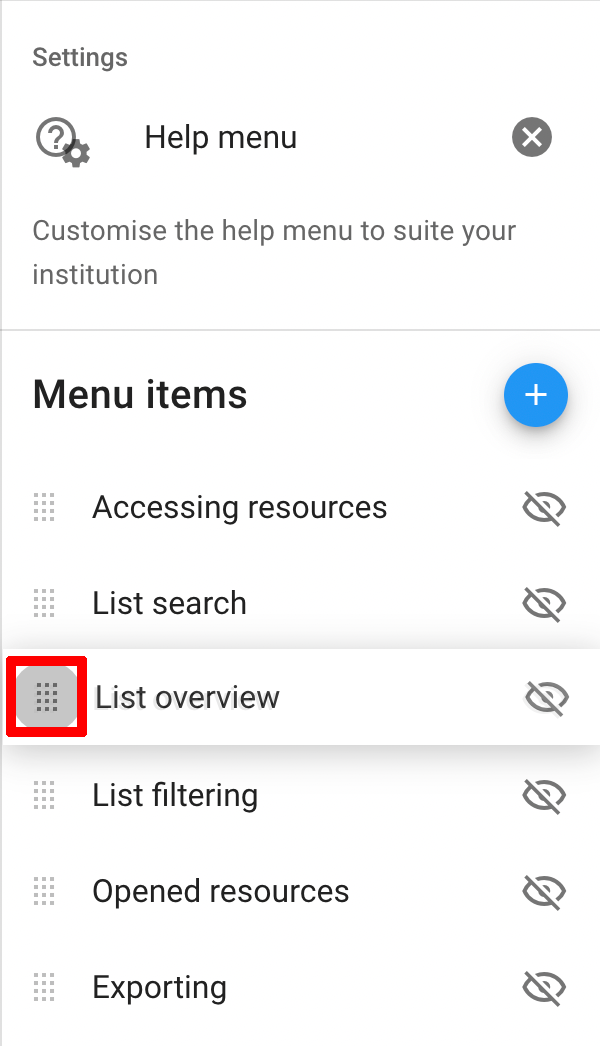This screenshot has width=600, height=1046.
Task: Select the List search menu item
Action: (x=169, y=604)
